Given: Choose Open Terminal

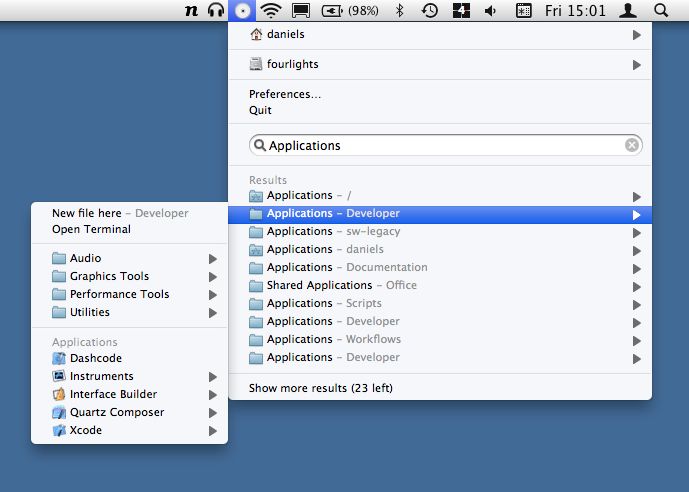Looking at the screenshot, I should [91, 229].
